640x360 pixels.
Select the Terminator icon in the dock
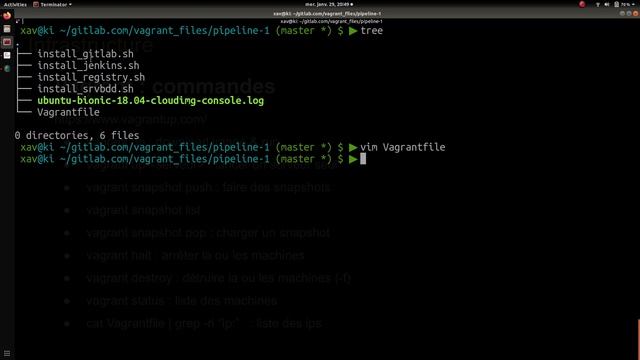pos(7,42)
